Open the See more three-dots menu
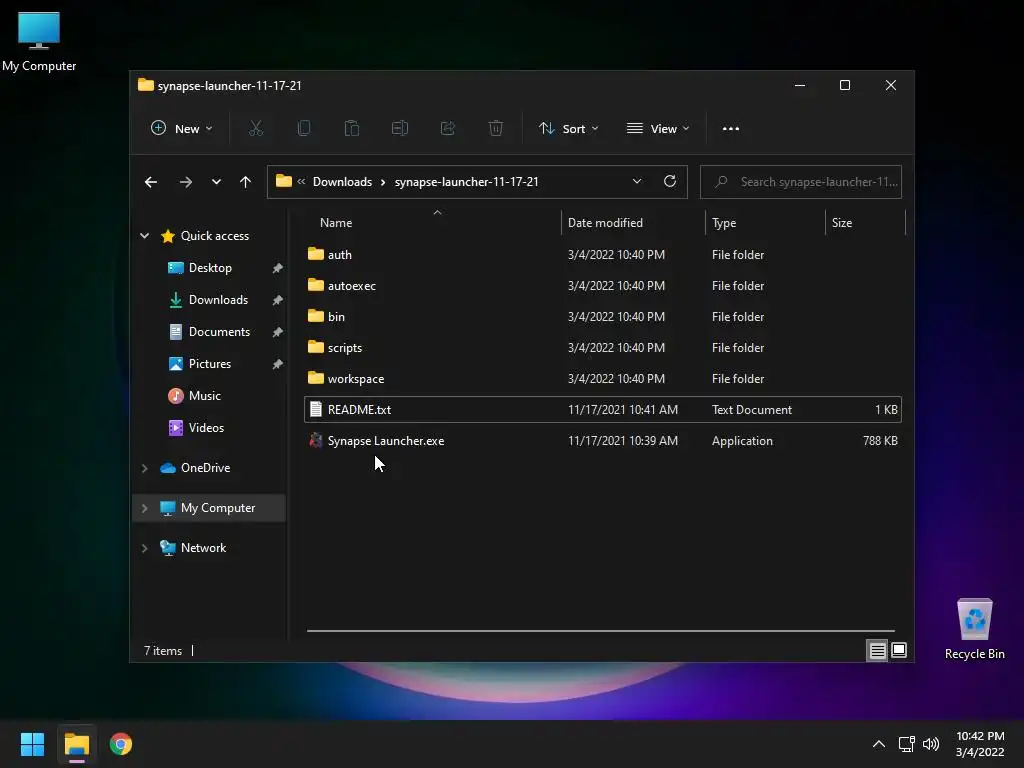Image resolution: width=1024 pixels, height=768 pixels. coord(731,129)
